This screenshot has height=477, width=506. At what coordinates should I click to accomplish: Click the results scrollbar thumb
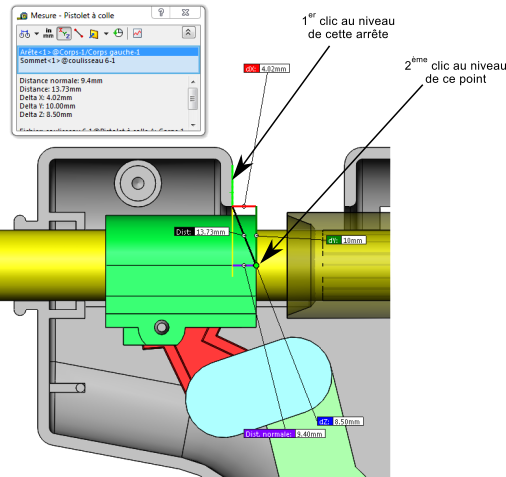[x=193, y=99]
